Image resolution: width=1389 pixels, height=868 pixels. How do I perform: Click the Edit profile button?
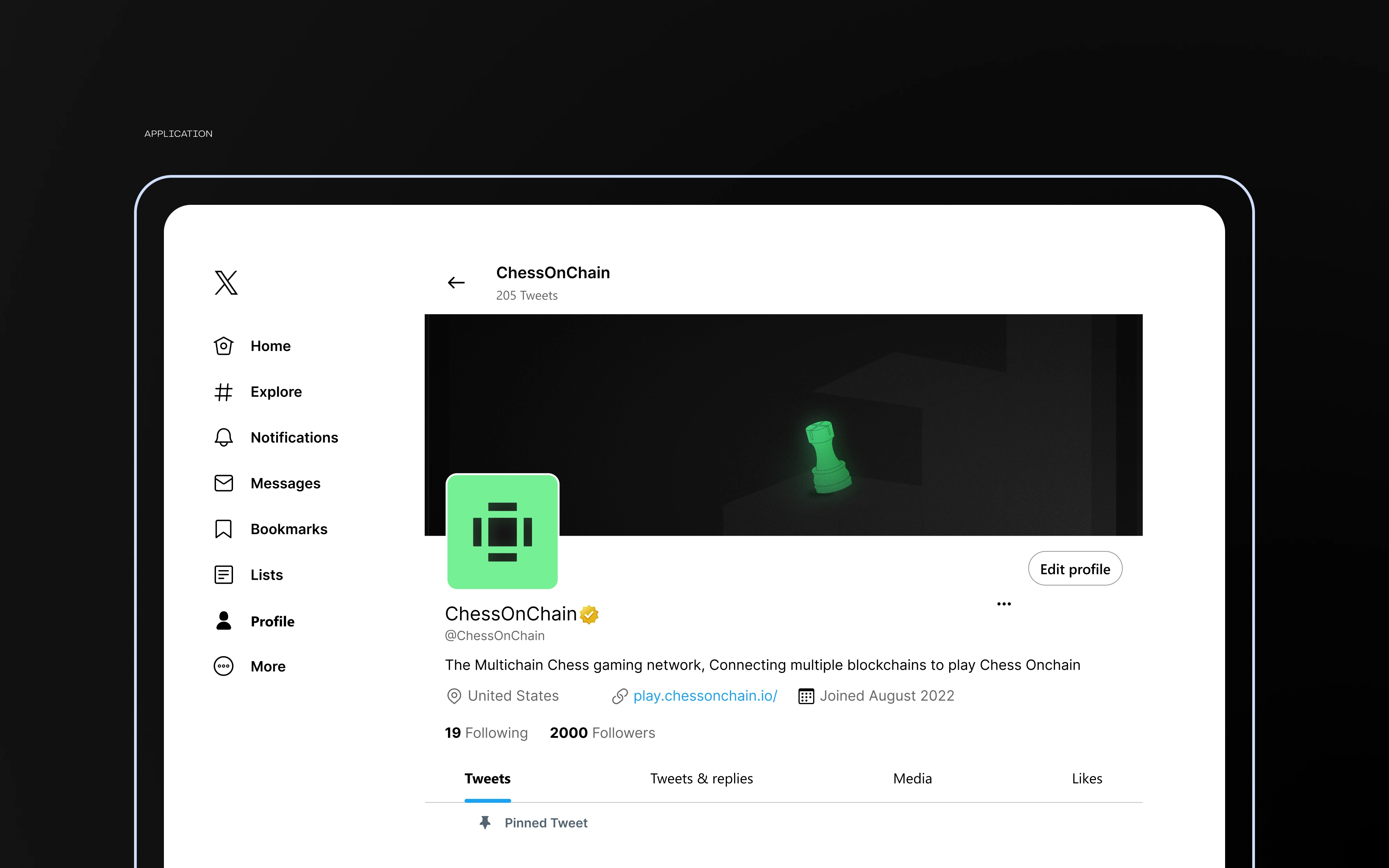[x=1075, y=568]
